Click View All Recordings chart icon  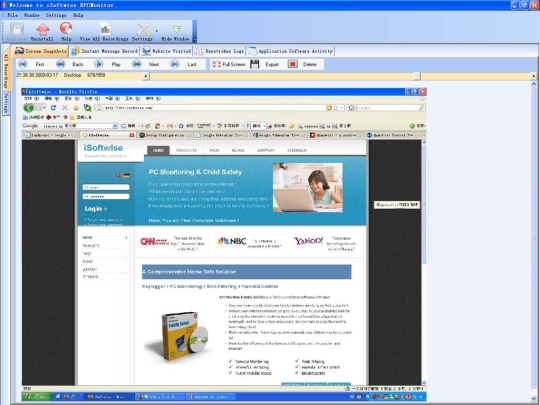point(105,29)
